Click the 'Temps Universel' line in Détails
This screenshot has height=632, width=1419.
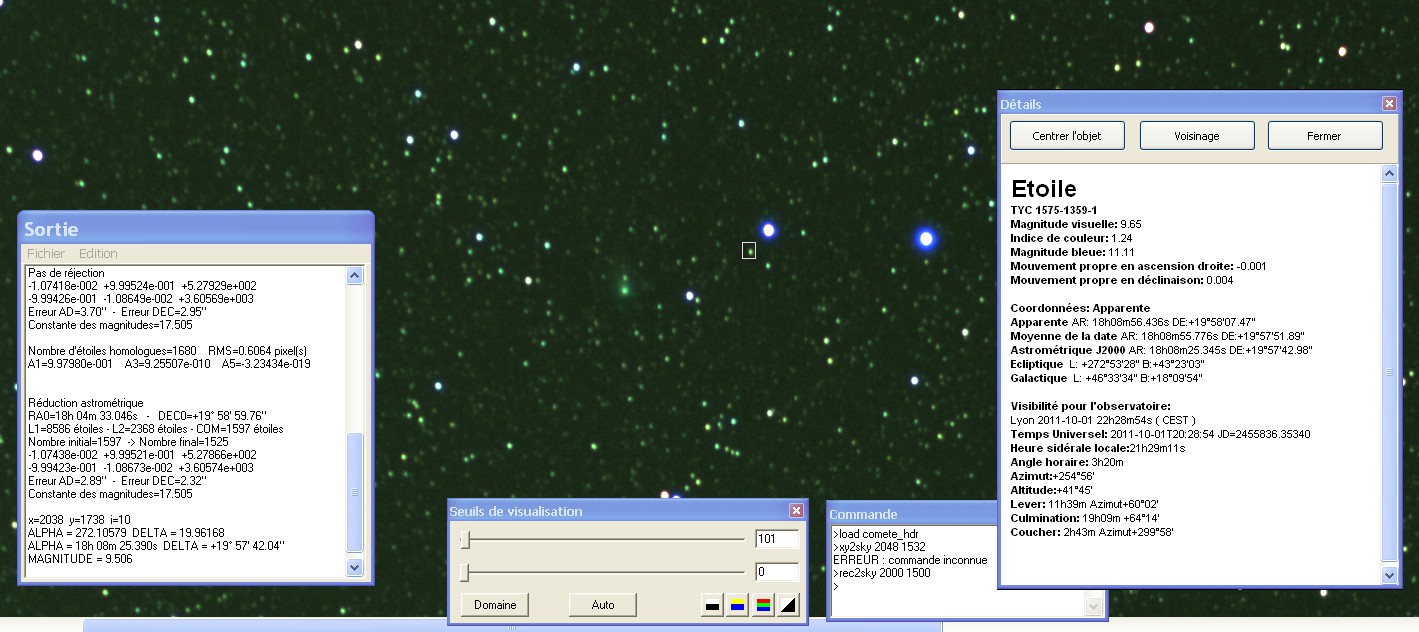point(1160,434)
